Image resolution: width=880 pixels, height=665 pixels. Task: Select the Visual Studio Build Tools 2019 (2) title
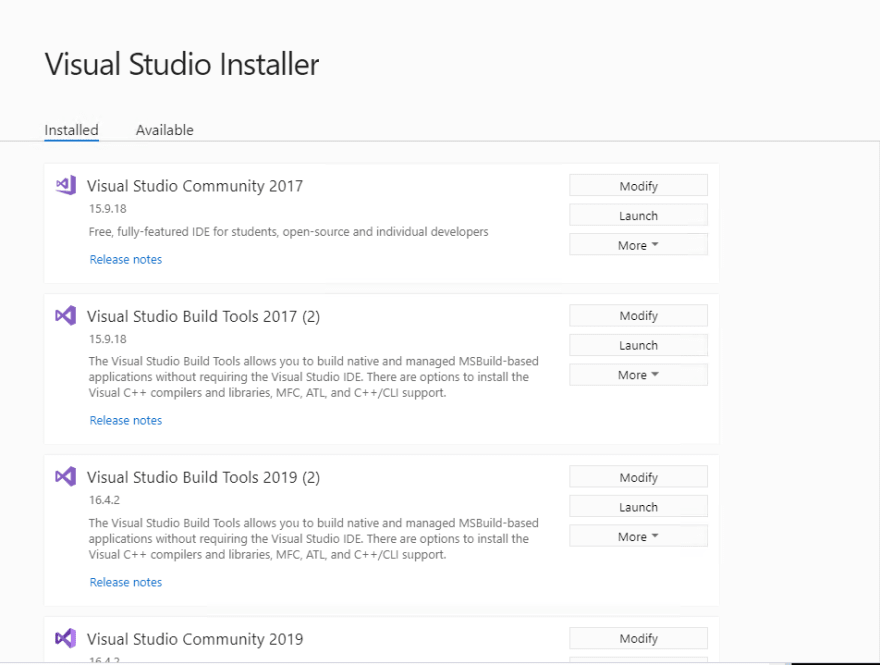click(x=203, y=478)
